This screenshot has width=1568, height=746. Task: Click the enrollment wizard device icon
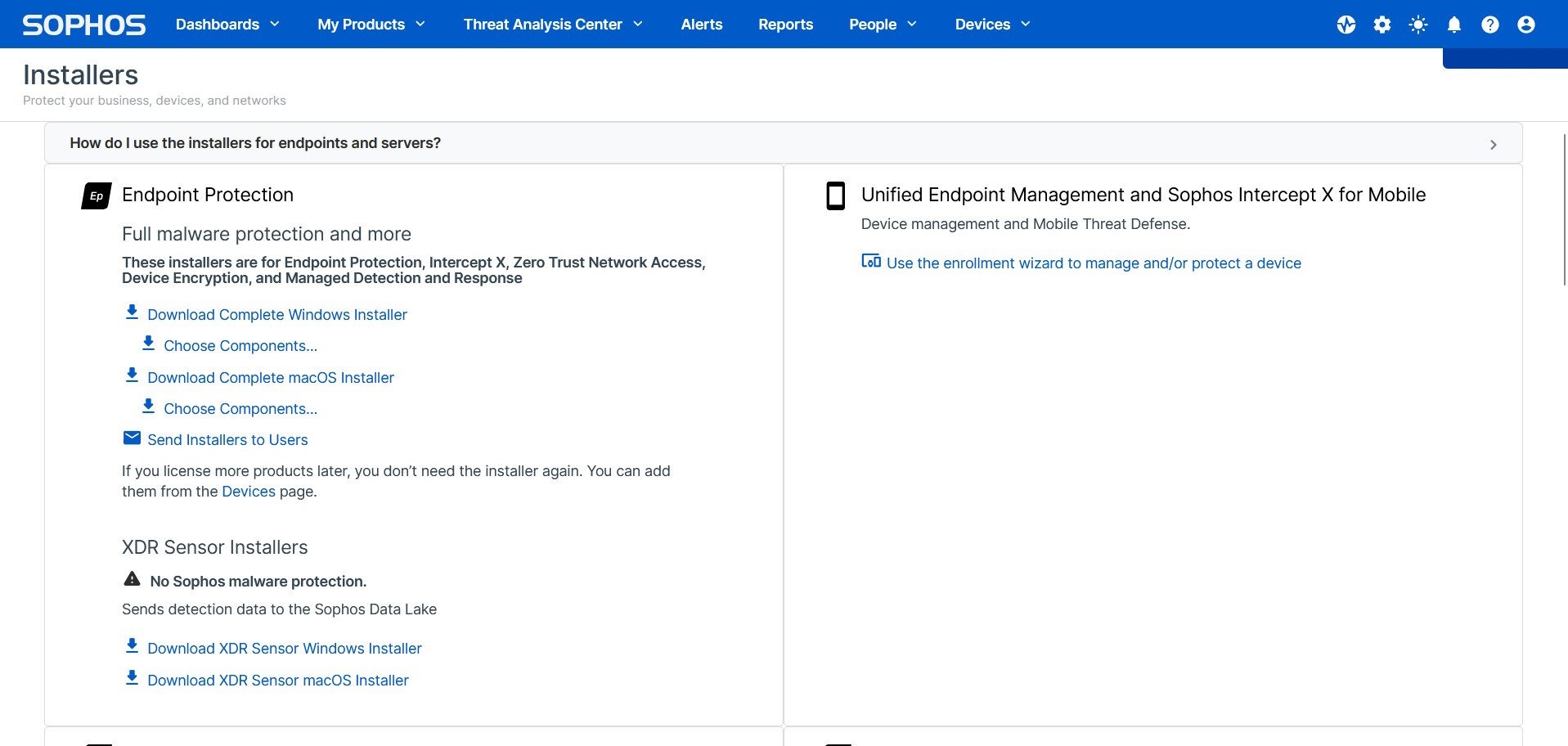point(870,261)
